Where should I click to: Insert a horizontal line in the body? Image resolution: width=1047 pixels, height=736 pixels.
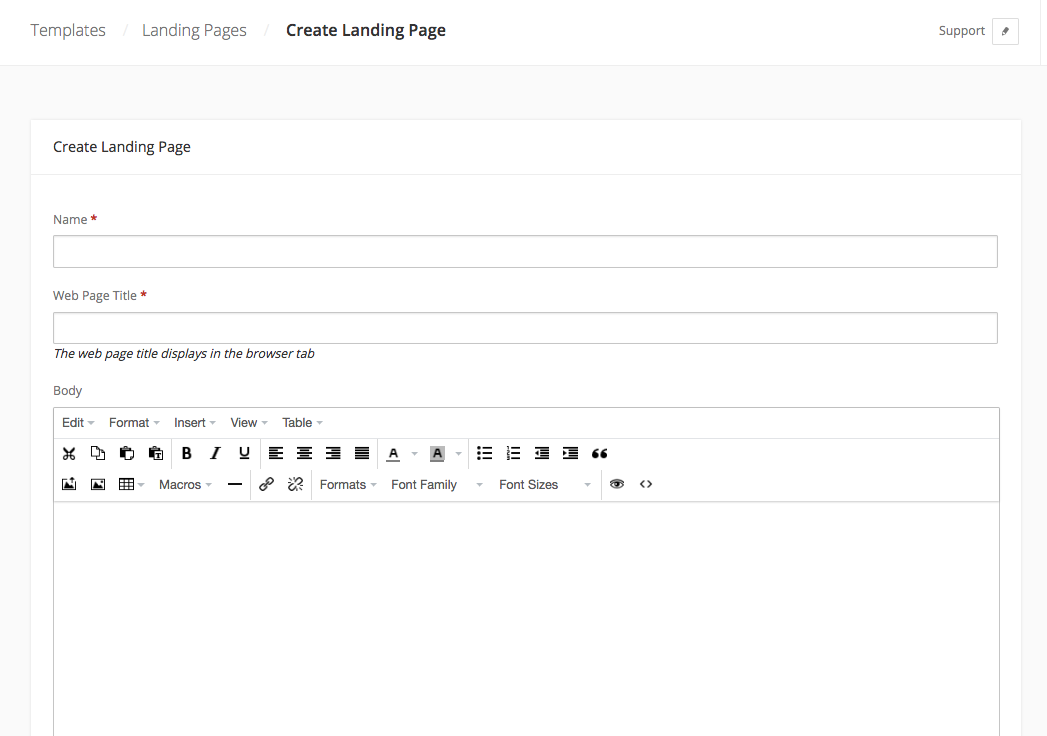click(236, 484)
